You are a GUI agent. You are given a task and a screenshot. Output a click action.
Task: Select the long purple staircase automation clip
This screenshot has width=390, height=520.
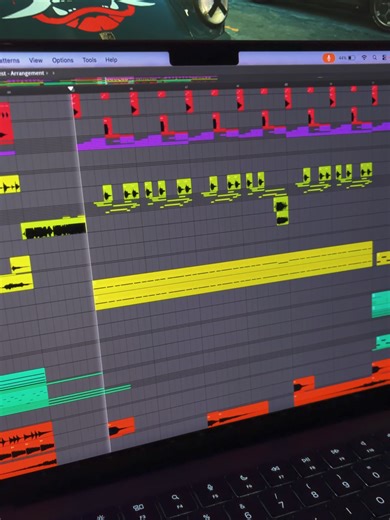[x=233, y=137]
